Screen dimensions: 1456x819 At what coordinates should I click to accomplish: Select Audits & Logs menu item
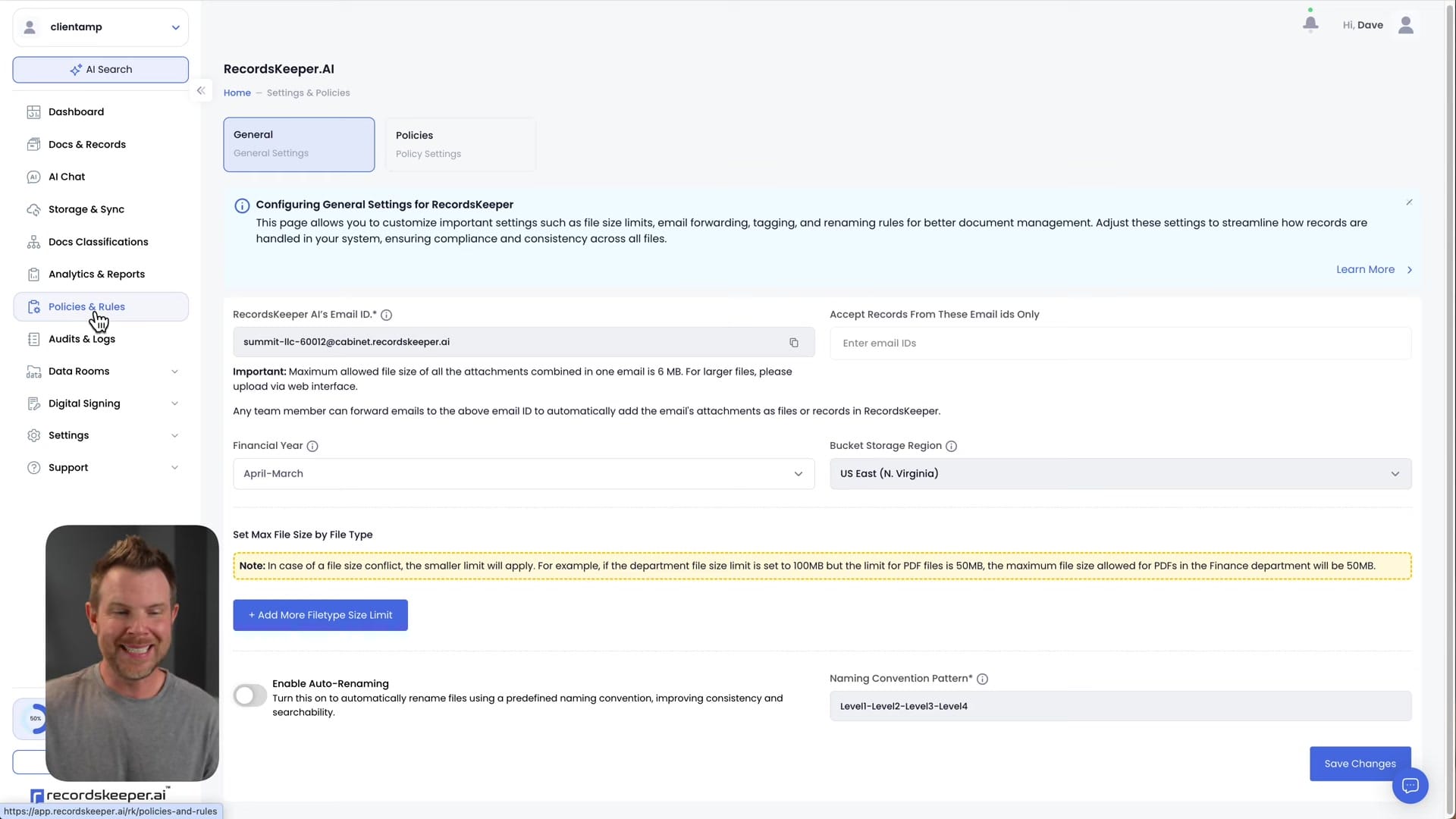tap(101, 339)
